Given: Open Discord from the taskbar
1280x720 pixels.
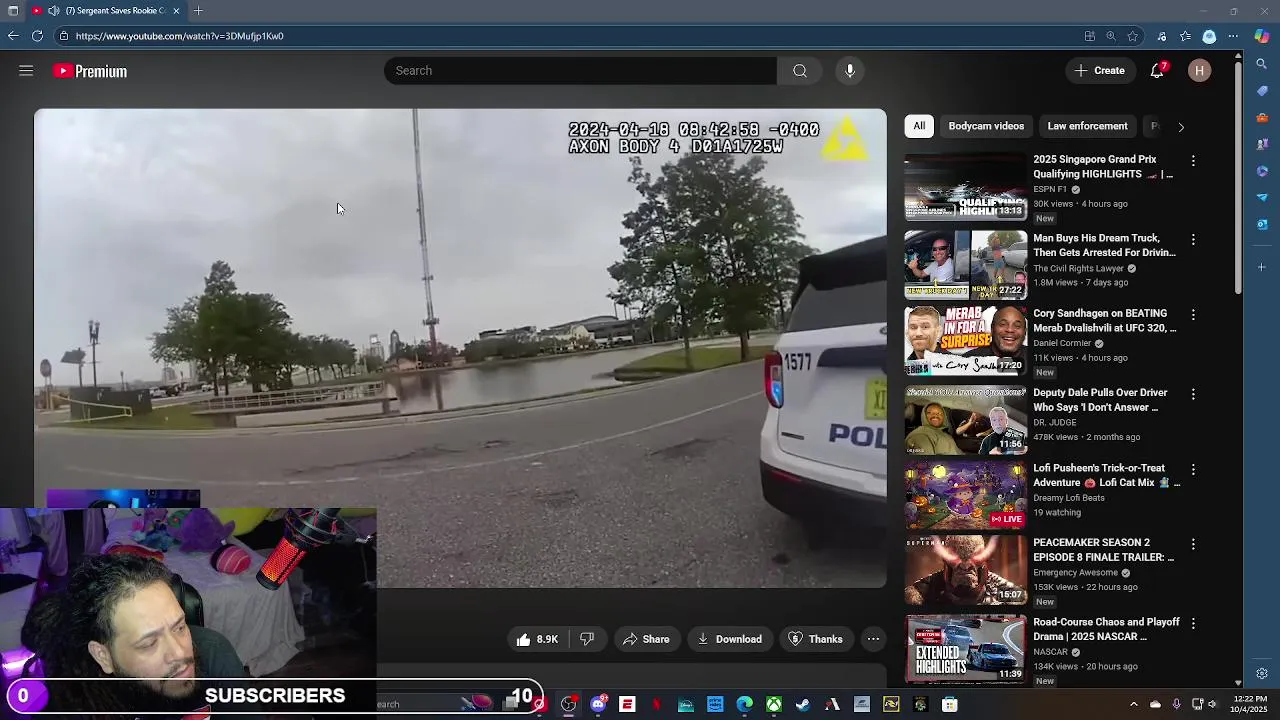Looking at the screenshot, I should pyautogui.click(x=598, y=705).
